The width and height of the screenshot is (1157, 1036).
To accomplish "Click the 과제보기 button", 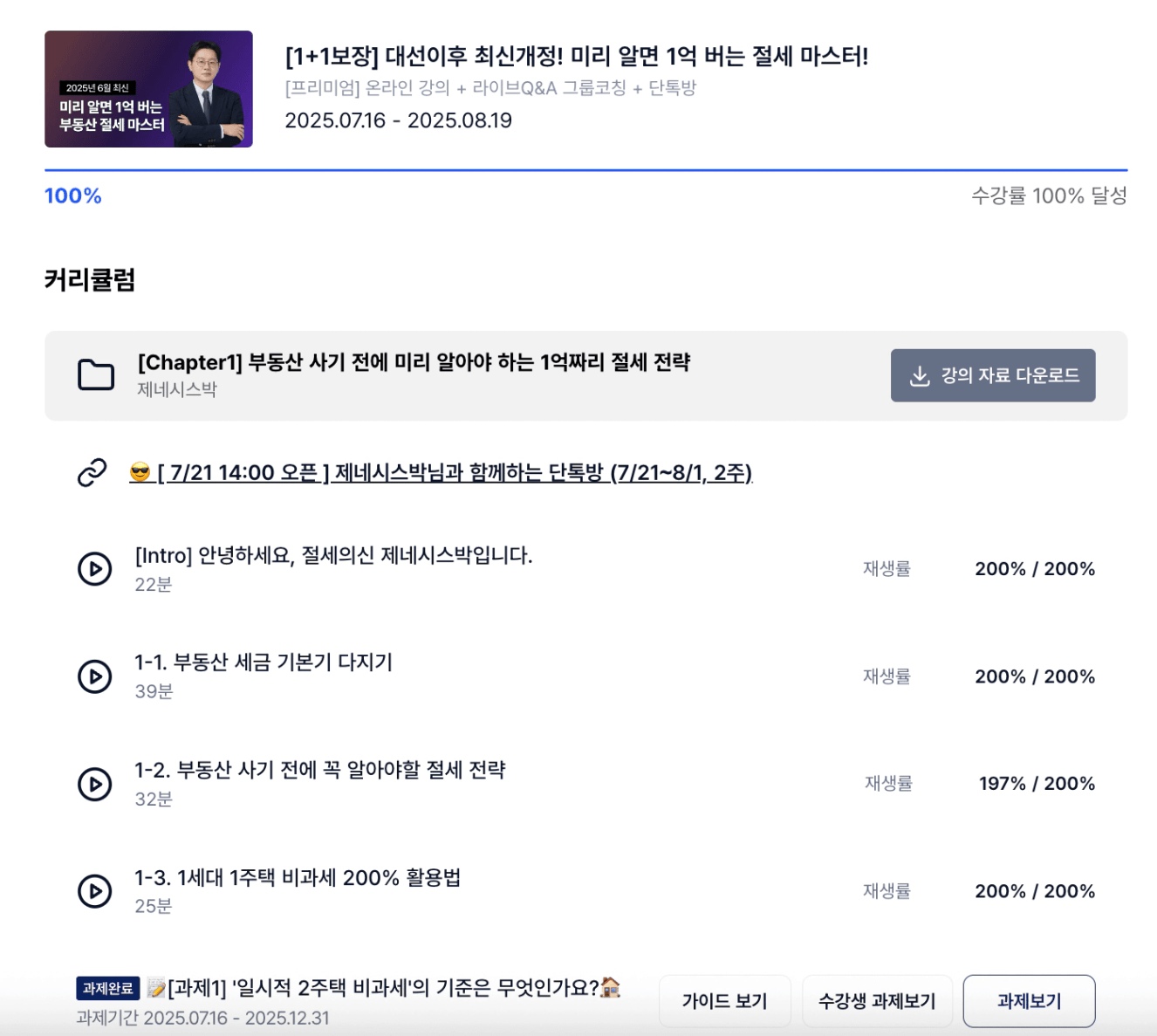I will click(x=1030, y=1001).
